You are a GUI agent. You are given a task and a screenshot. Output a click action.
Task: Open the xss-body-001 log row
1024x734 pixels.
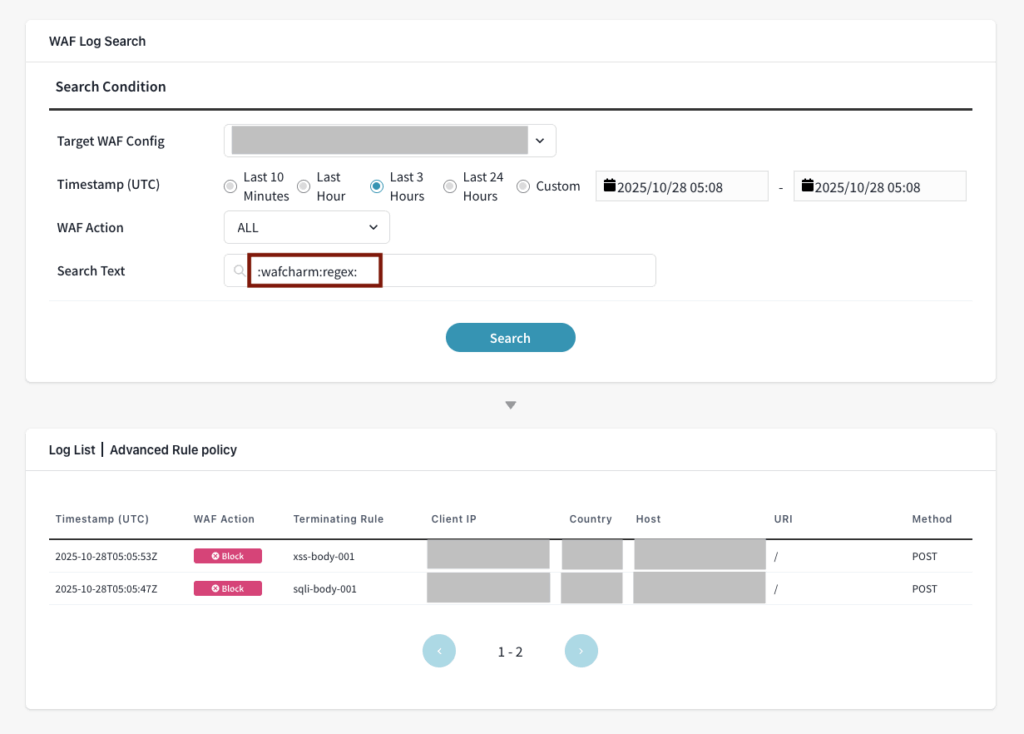pyautogui.click(x=323, y=556)
